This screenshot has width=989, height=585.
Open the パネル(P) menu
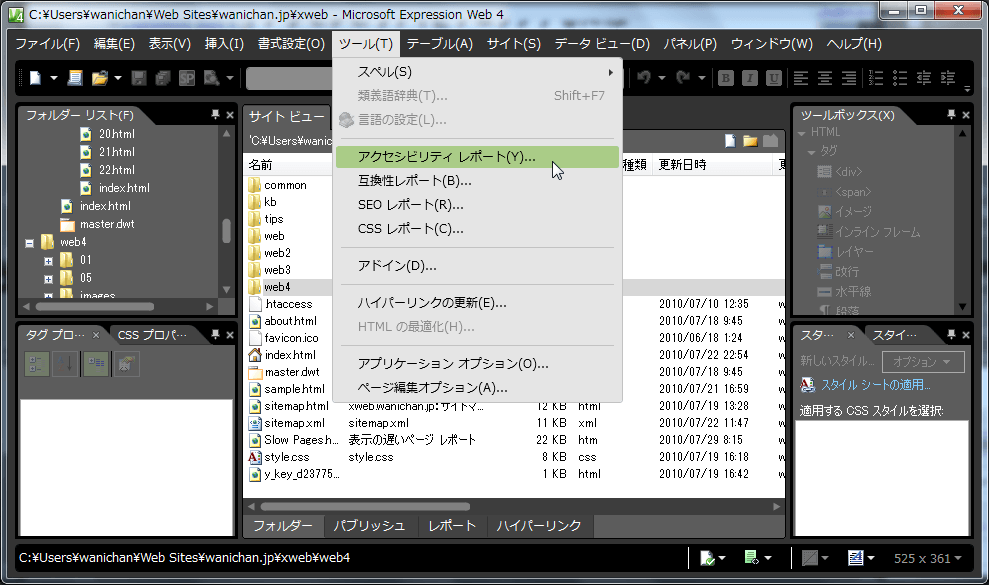690,44
